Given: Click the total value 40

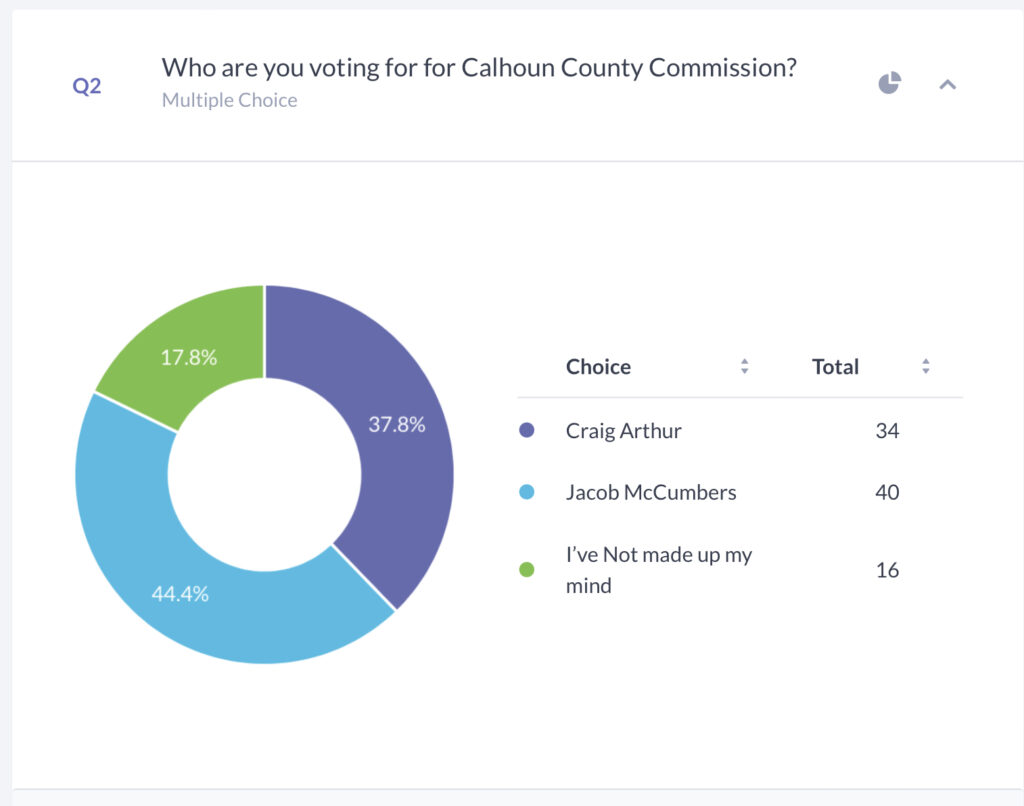Looking at the screenshot, I should tap(887, 492).
